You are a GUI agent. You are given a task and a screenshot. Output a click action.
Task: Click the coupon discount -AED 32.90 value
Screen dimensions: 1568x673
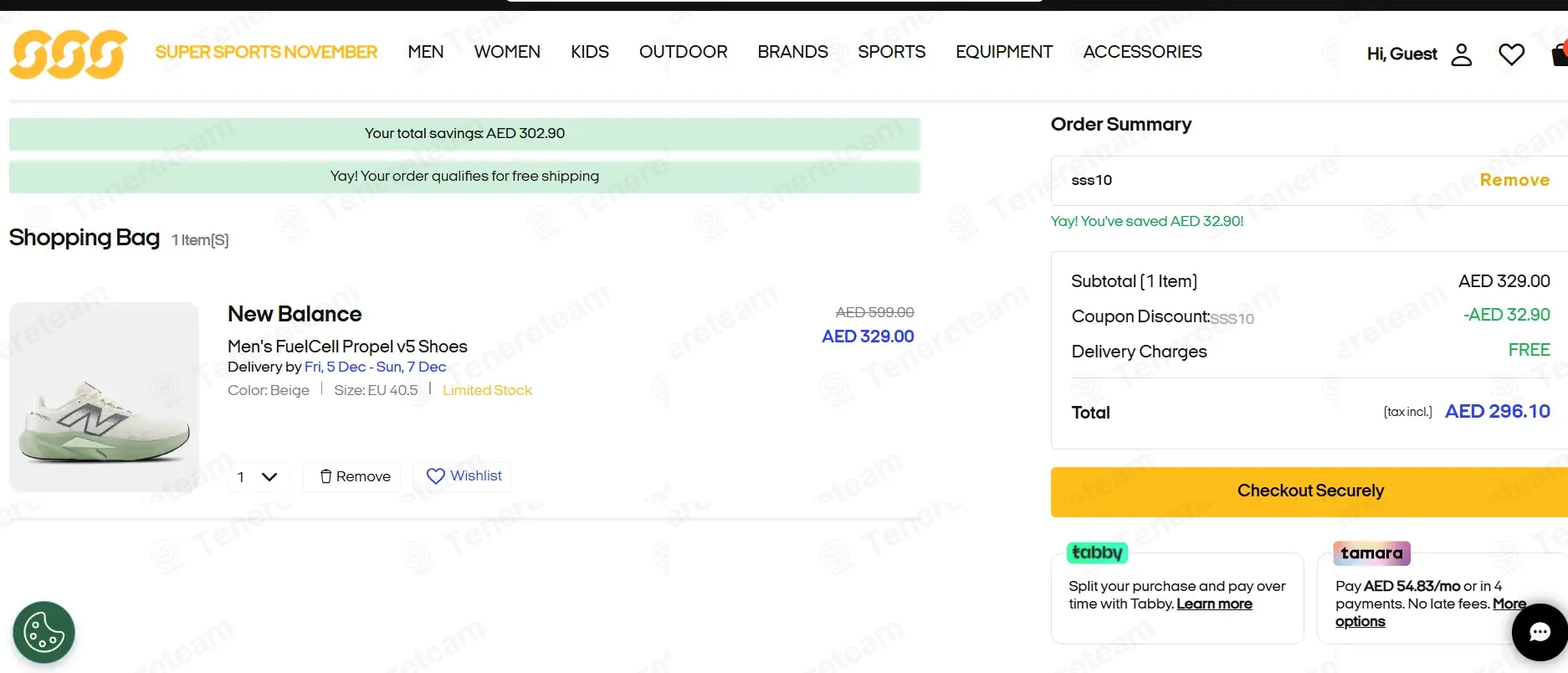[x=1507, y=315]
